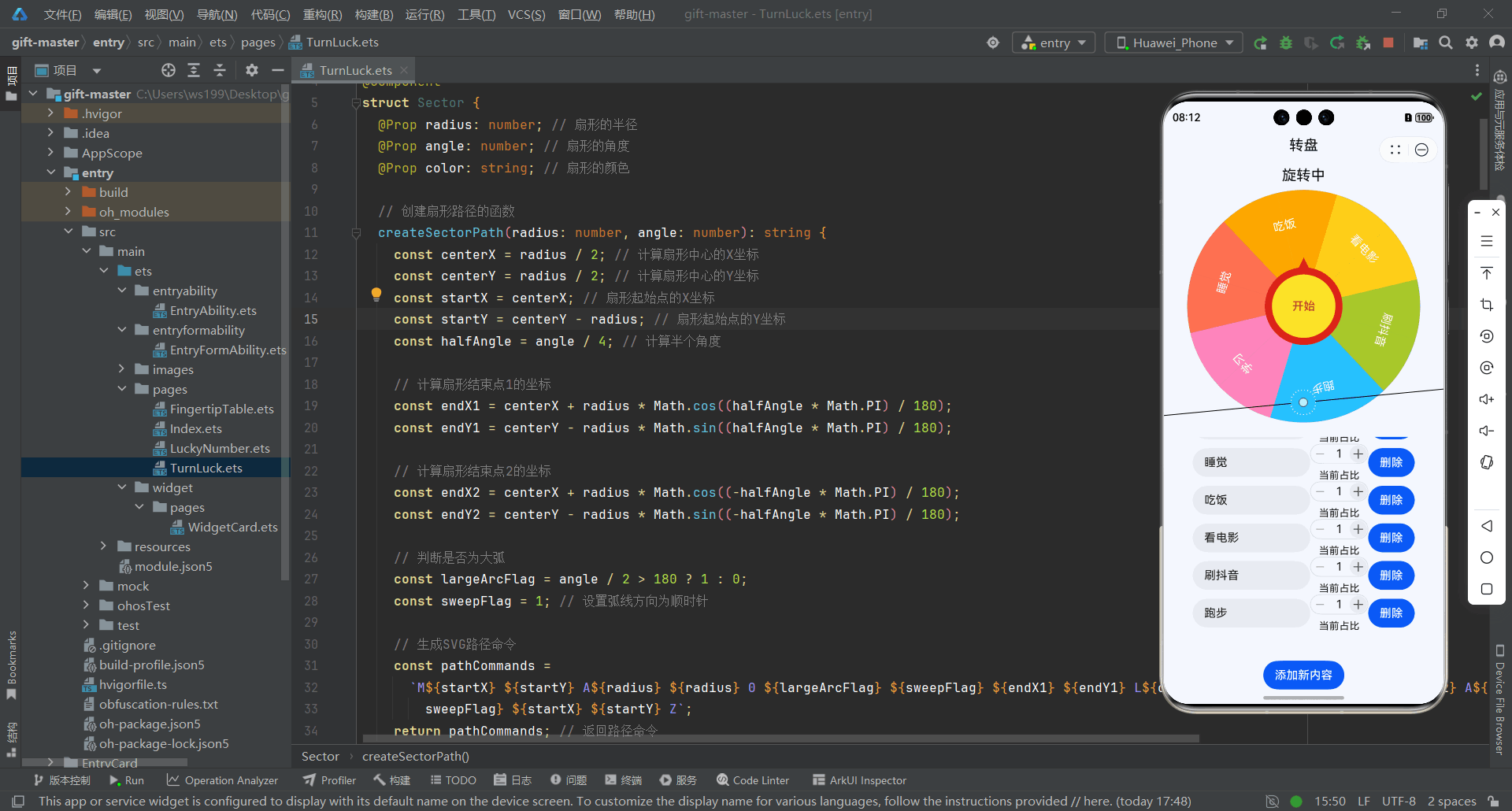Hide the project panel with minus icon
Screen dimensions: 1512x811
pos(277,70)
